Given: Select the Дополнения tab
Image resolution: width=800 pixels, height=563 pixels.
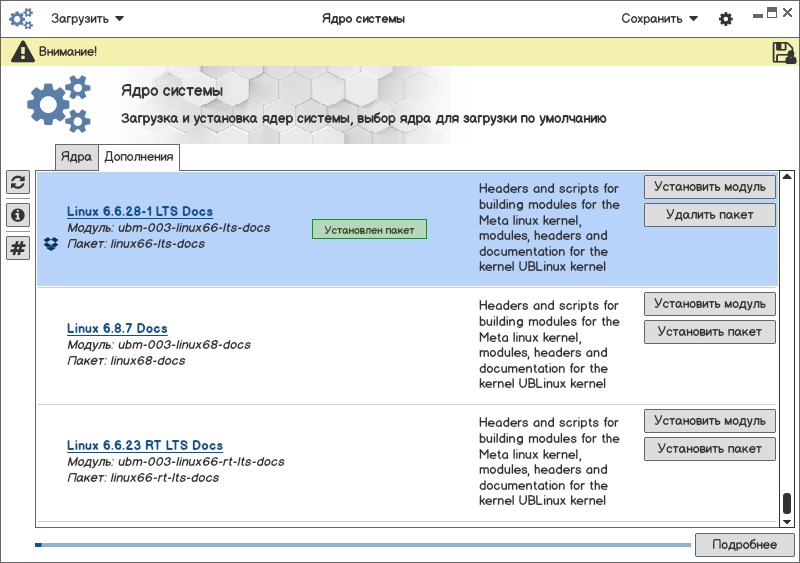Looking at the screenshot, I should click(139, 157).
